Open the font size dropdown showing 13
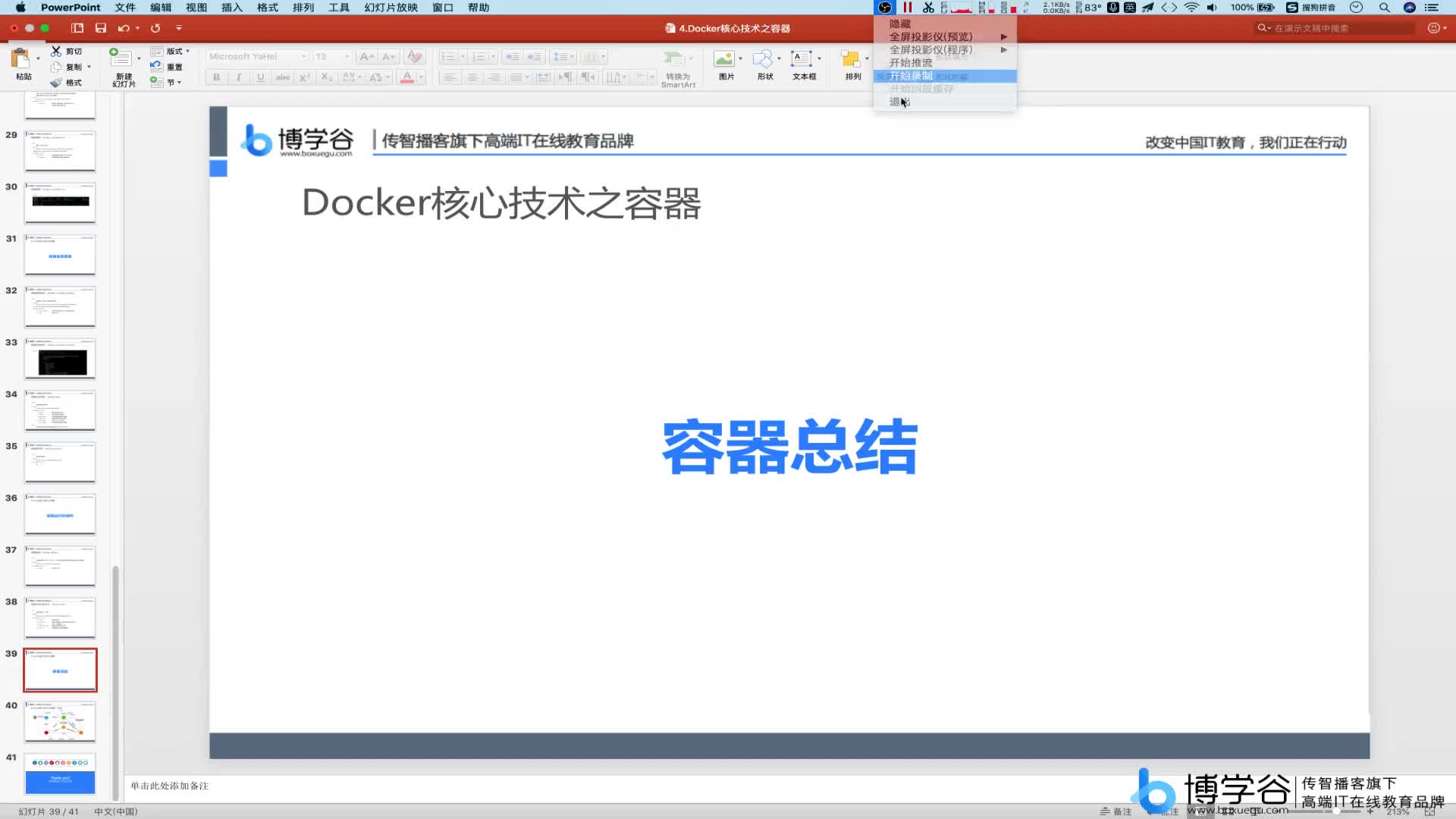 coord(347,57)
